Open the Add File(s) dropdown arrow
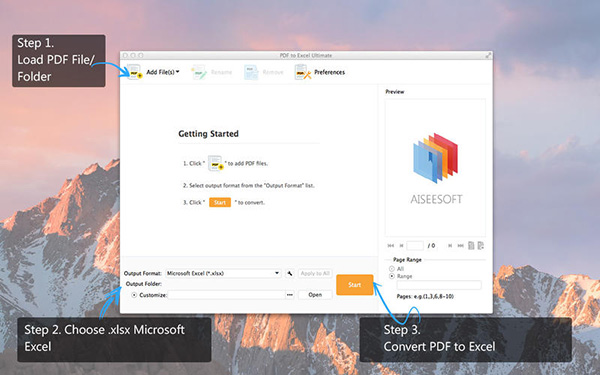600x375 pixels. pyautogui.click(x=178, y=72)
